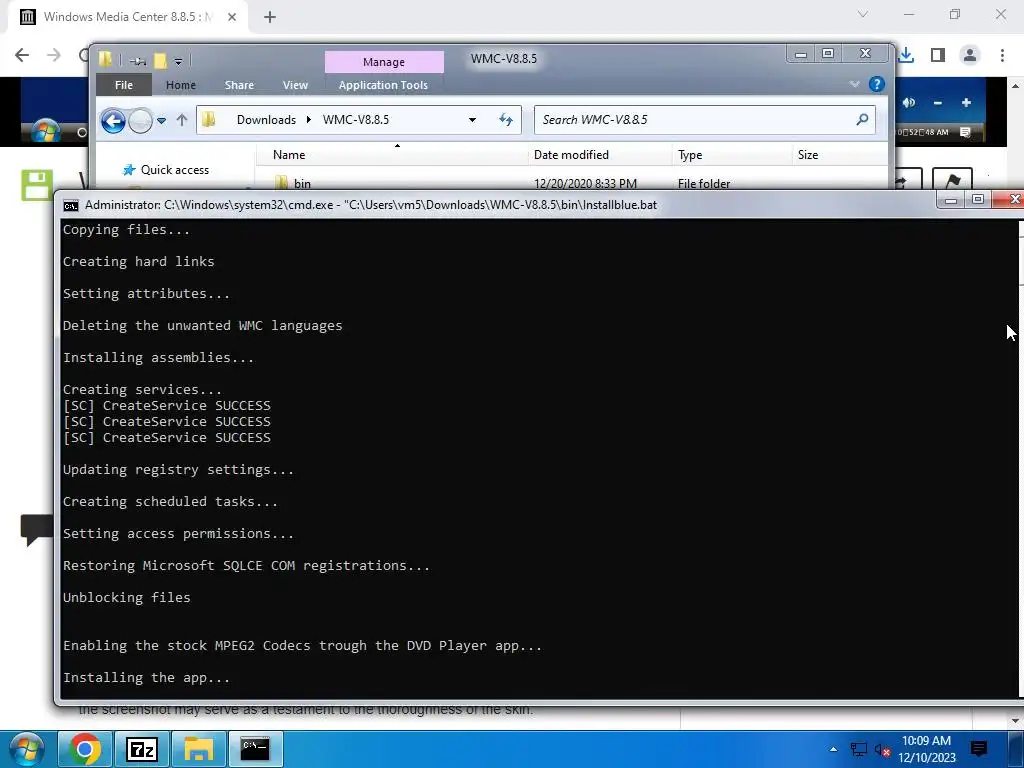This screenshot has width=1024, height=768.
Task: Go up one folder level in Explorer
Action: pos(182,120)
